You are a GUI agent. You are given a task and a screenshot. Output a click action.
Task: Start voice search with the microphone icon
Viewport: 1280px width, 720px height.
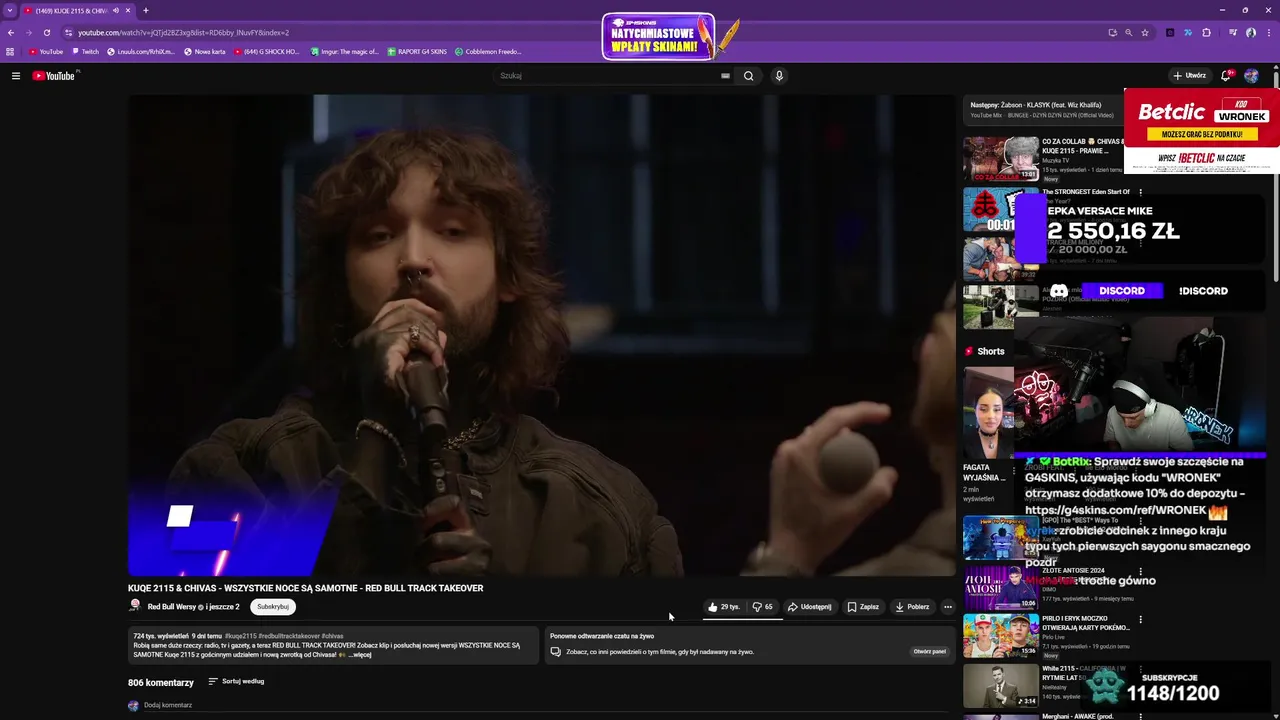point(779,76)
